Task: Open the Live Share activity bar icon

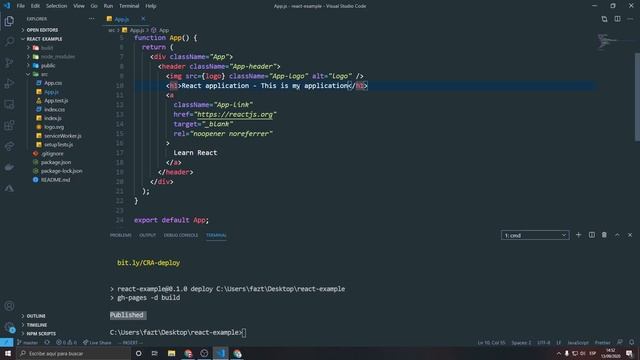Action: [x=9, y=146]
